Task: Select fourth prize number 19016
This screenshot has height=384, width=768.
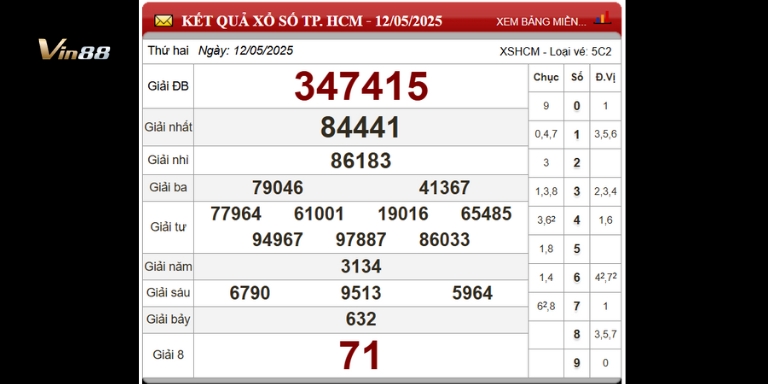Action: [403, 214]
